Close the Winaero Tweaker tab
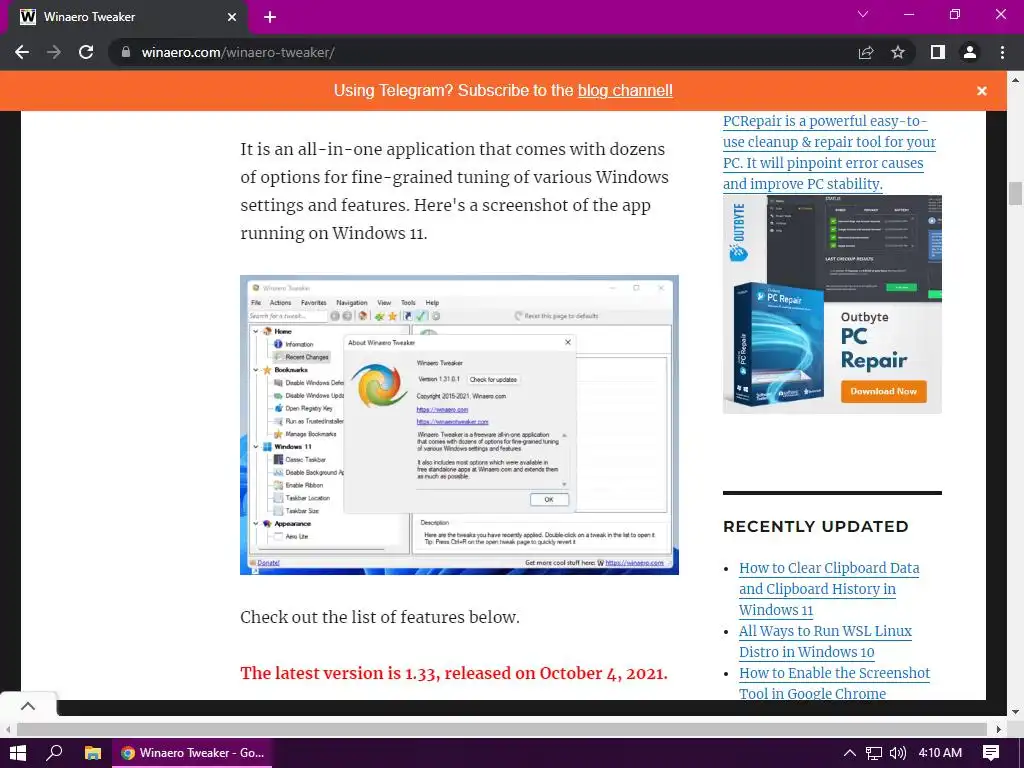This screenshot has width=1024, height=768. tap(232, 17)
